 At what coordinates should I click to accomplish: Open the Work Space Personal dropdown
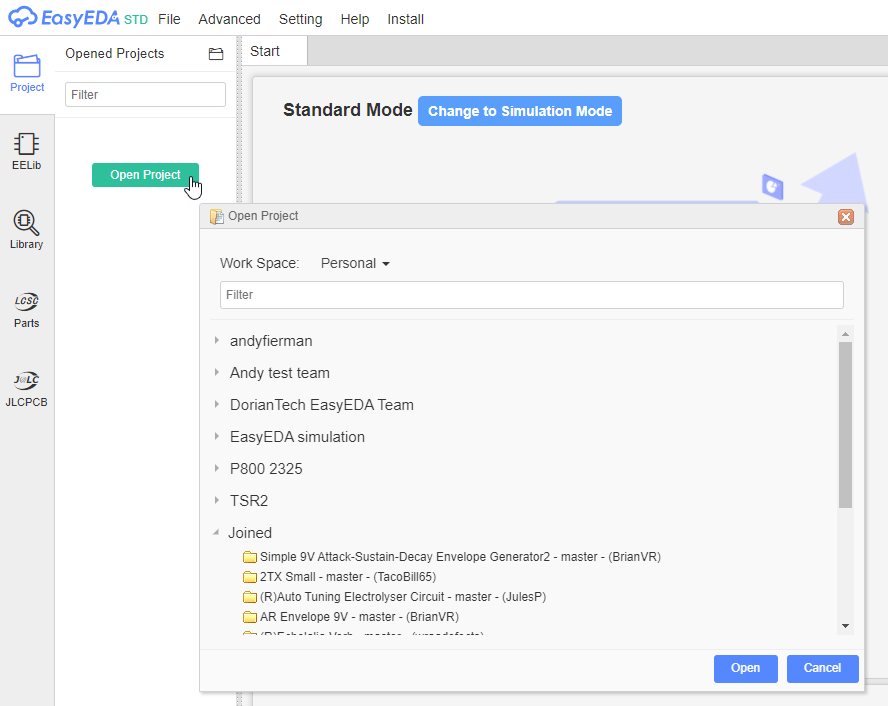tap(355, 263)
